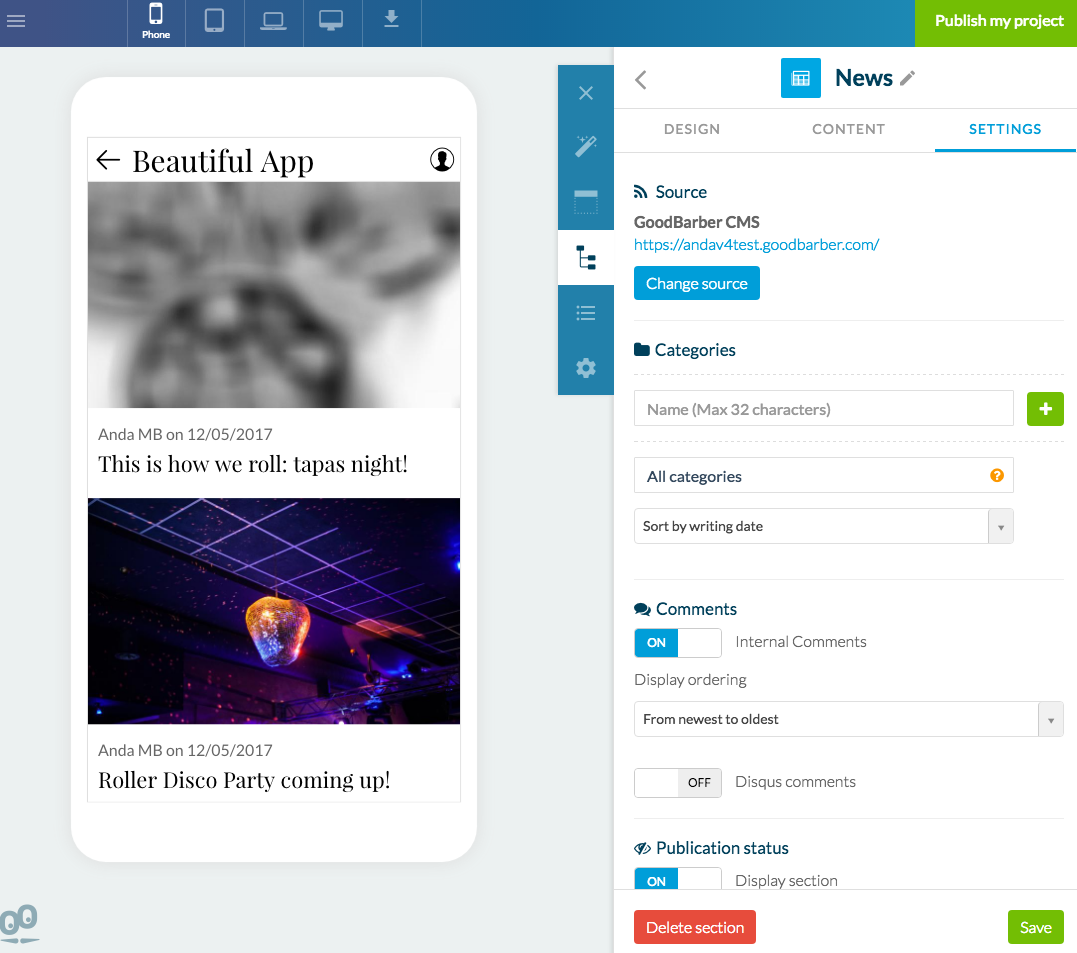Toggle Display section publication status
The width and height of the screenshot is (1077, 953).
pos(677,879)
